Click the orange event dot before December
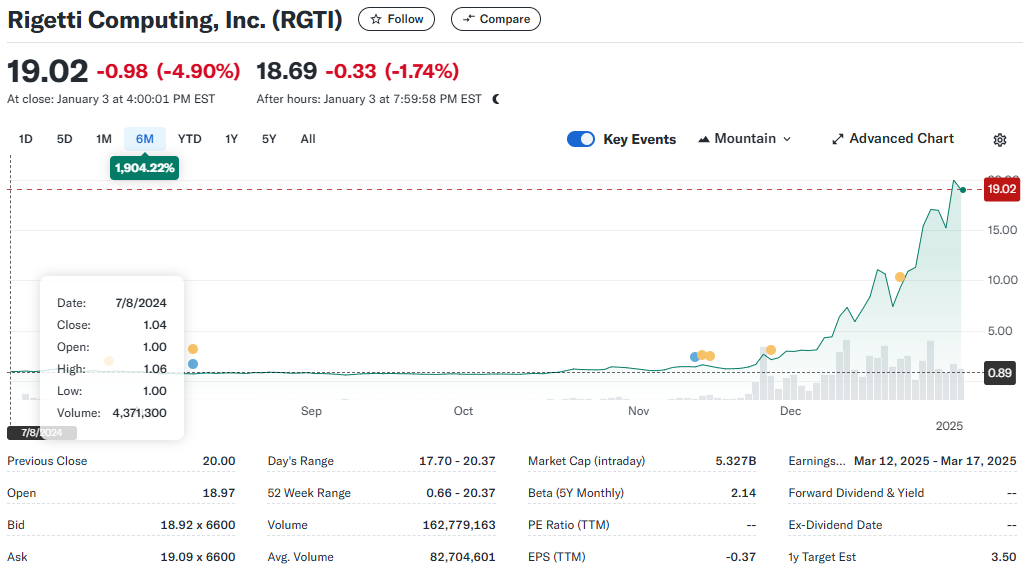Screen dimensions: 1033x576 click(771, 350)
